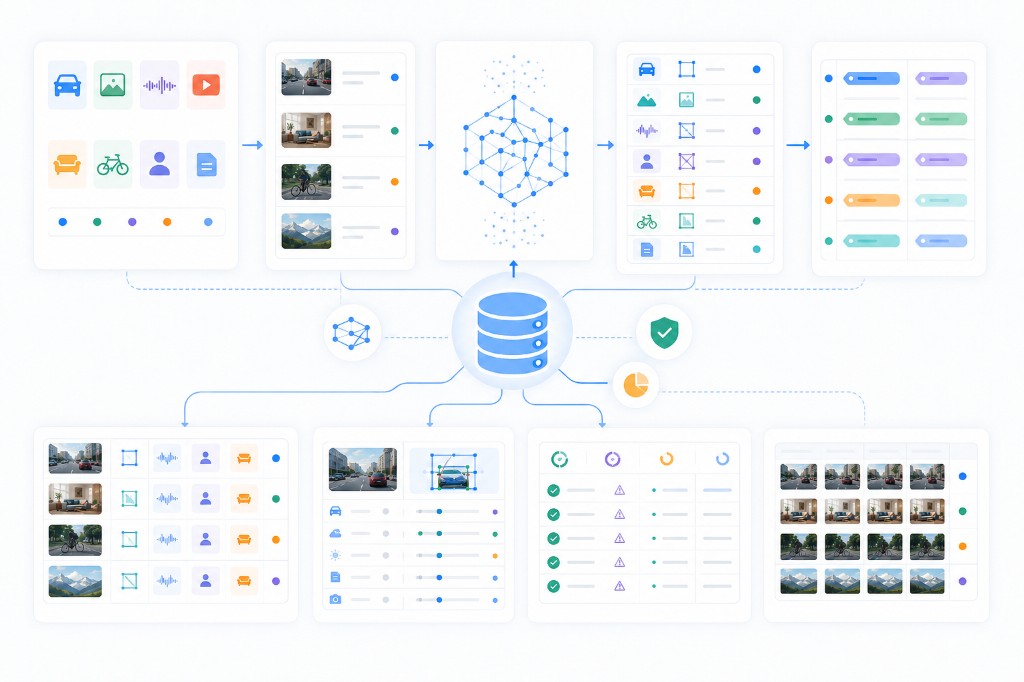Select the green circular progress tab icon

tap(559, 459)
